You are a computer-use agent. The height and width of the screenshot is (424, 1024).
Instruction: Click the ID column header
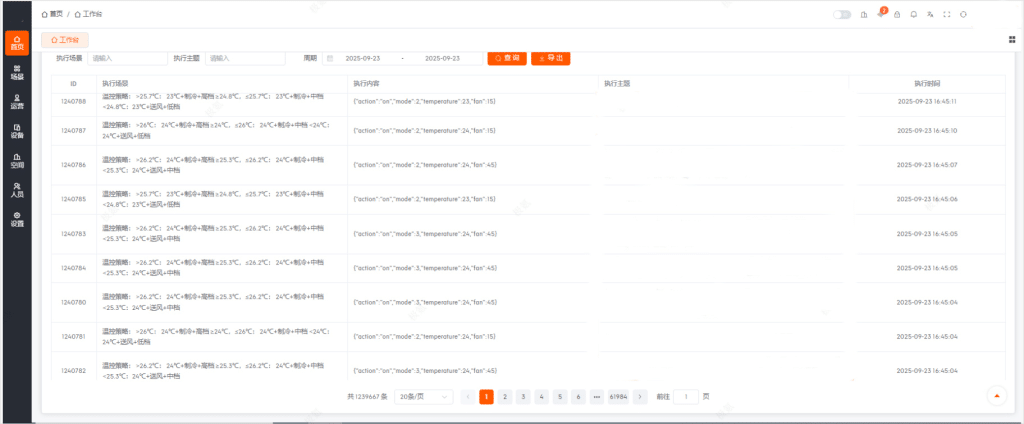[74, 84]
